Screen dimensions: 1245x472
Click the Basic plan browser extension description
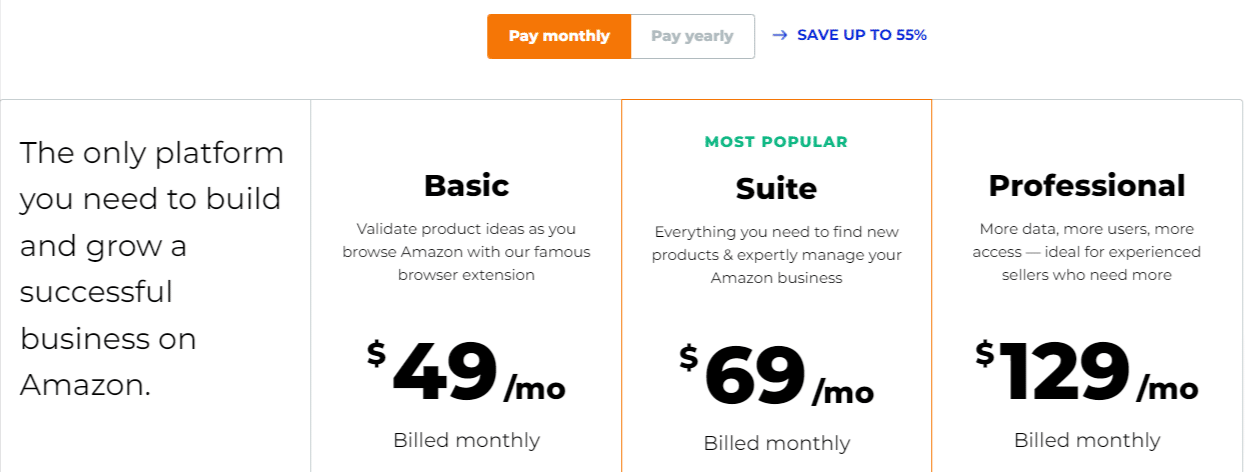pos(466,251)
